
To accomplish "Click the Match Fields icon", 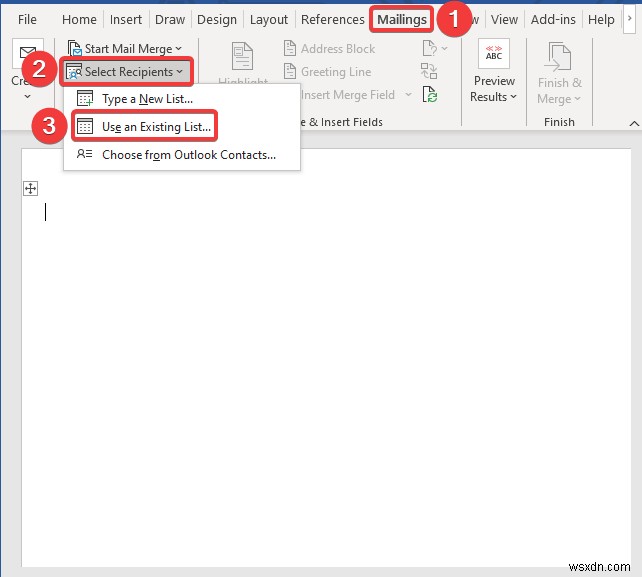I will [429, 71].
